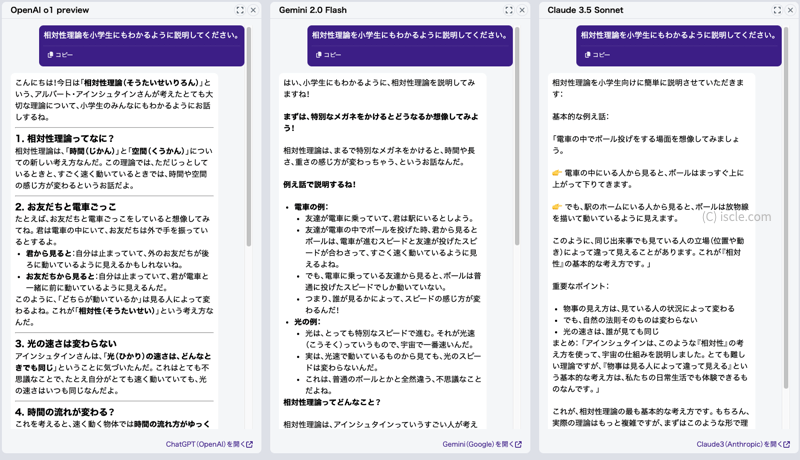
Task: Click the '例え話で説明するね！' heading in Gemini panel
Action: 320,184
